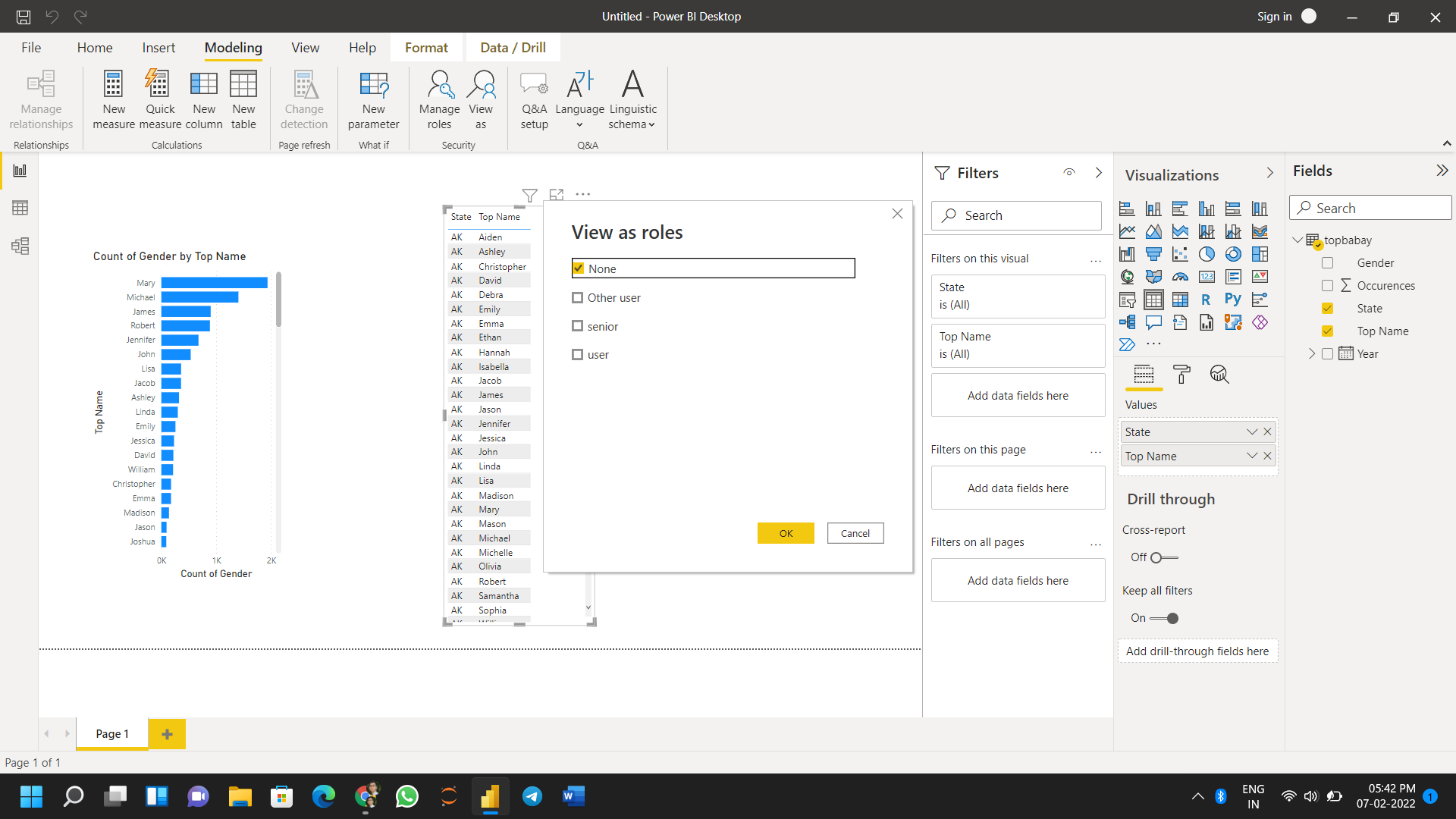Click the New measure ribbon icon
1456x819 pixels.
(x=113, y=99)
